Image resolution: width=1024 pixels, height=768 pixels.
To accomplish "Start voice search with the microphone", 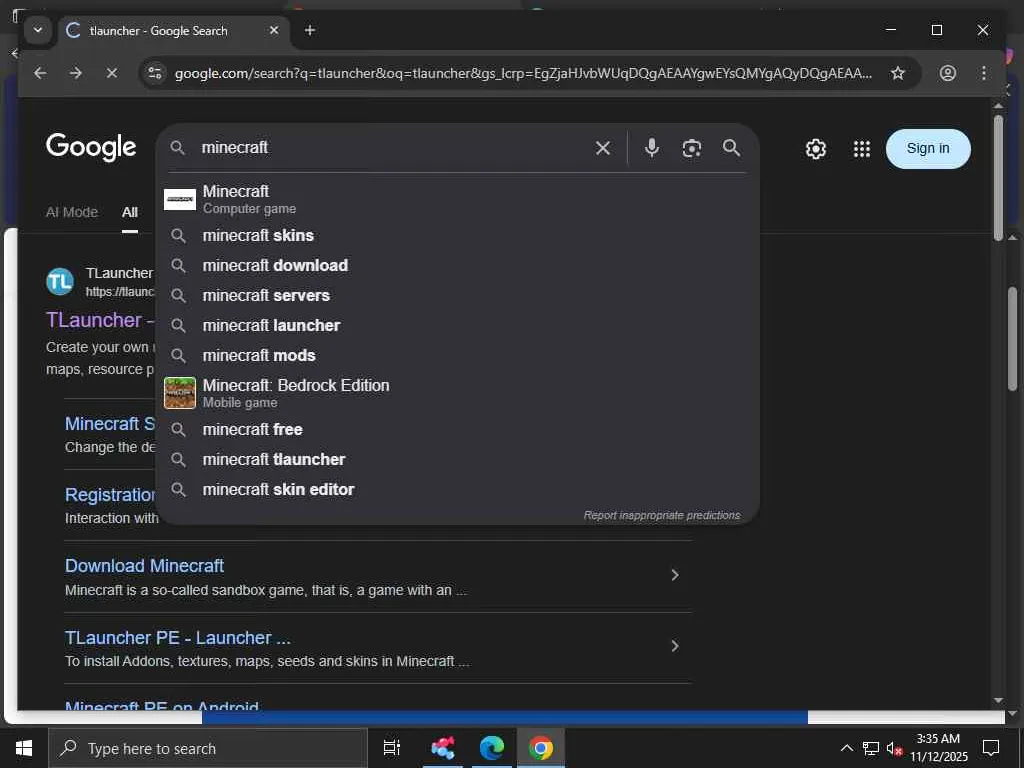I will (651, 148).
